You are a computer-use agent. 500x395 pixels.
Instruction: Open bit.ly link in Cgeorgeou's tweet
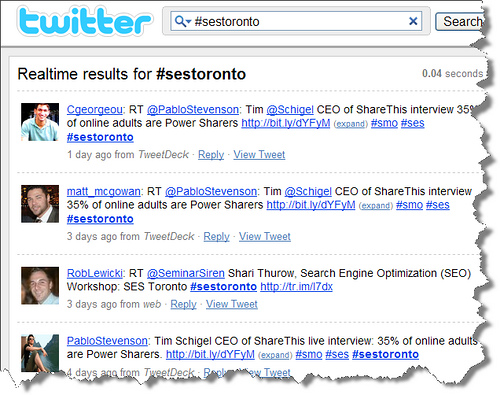click(286, 123)
